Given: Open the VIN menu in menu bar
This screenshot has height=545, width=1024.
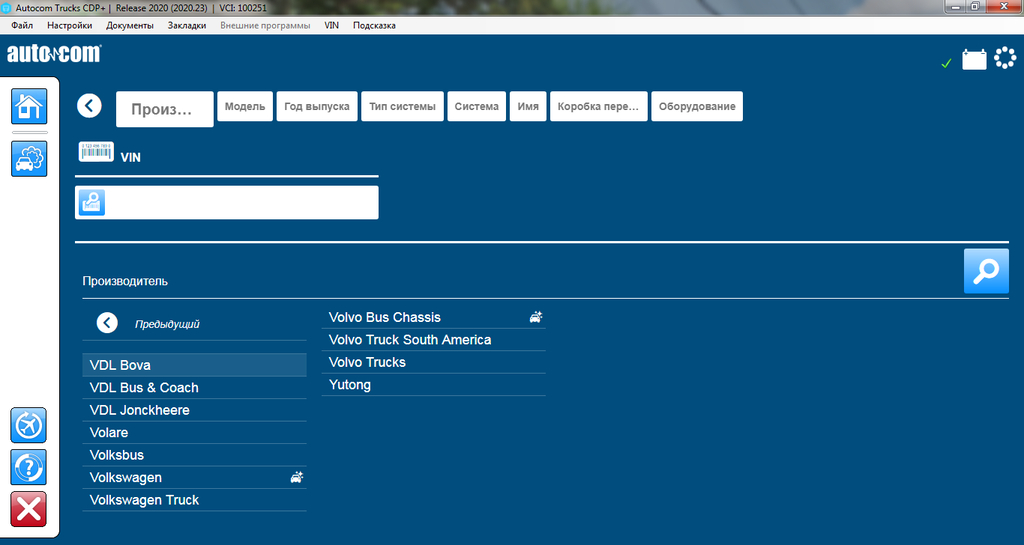Looking at the screenshot, I should [332, 25].
